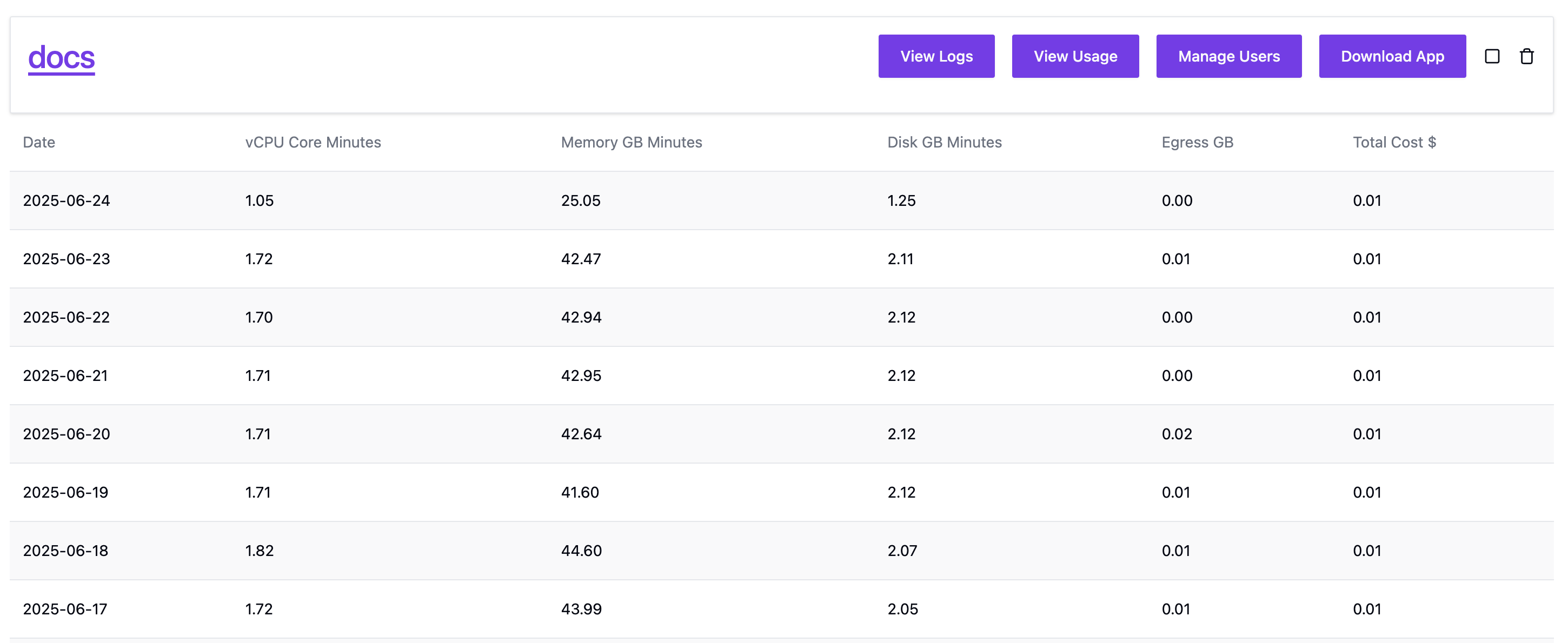Click the Disk GB Minutes header
The width and height of the screenshot is (1568, 643).
point(944,142)
